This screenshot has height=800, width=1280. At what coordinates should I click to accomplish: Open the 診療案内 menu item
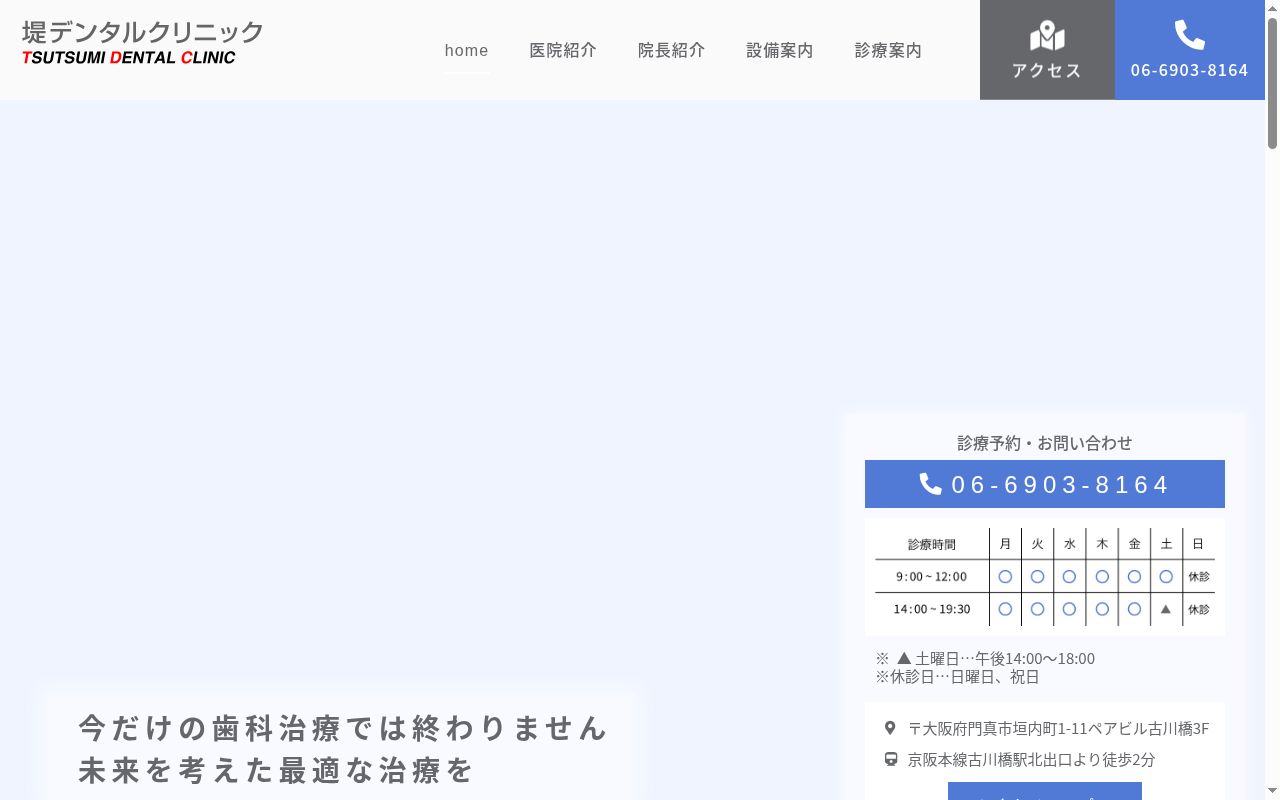(888, 50)
